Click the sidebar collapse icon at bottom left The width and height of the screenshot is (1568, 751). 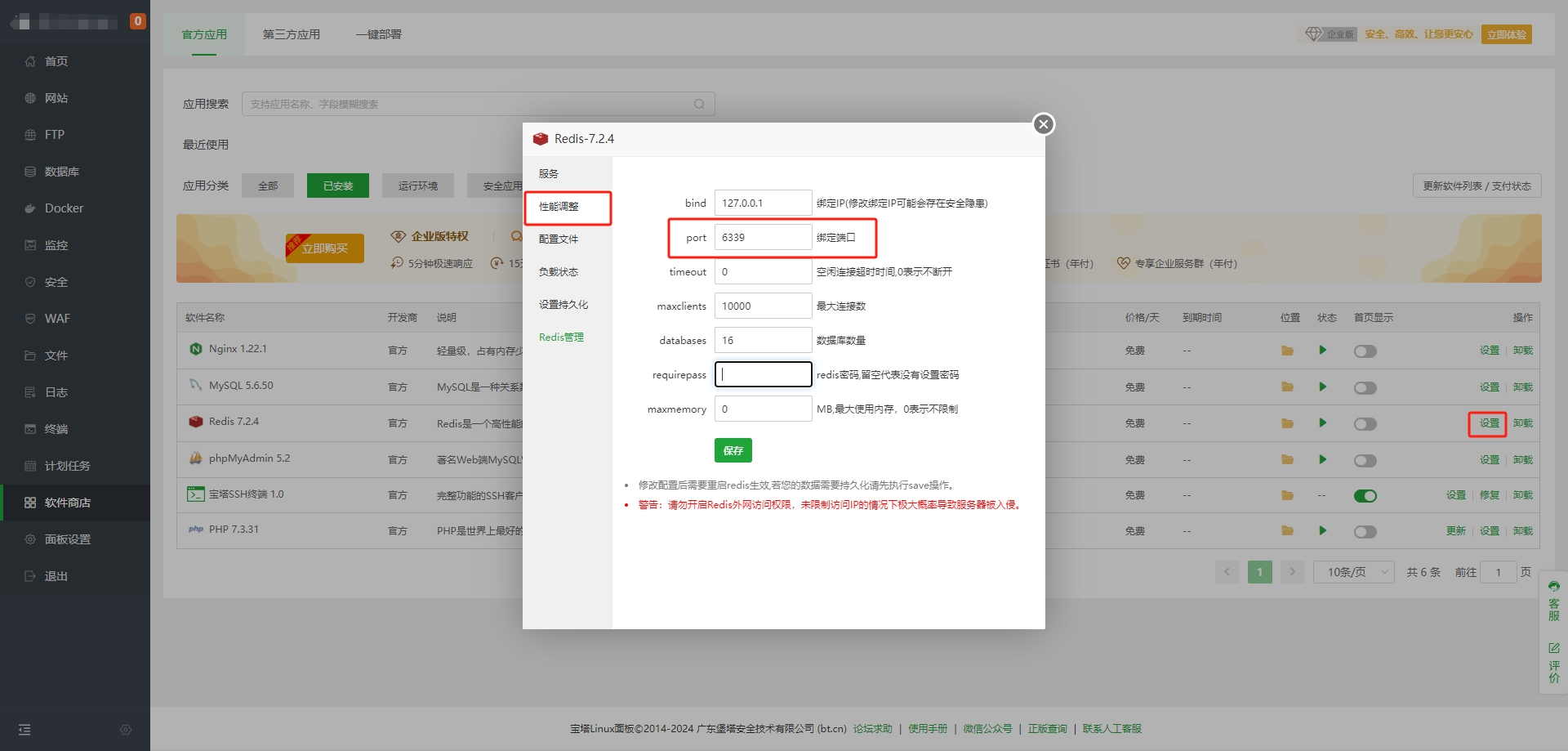click(x=24, y=730)
